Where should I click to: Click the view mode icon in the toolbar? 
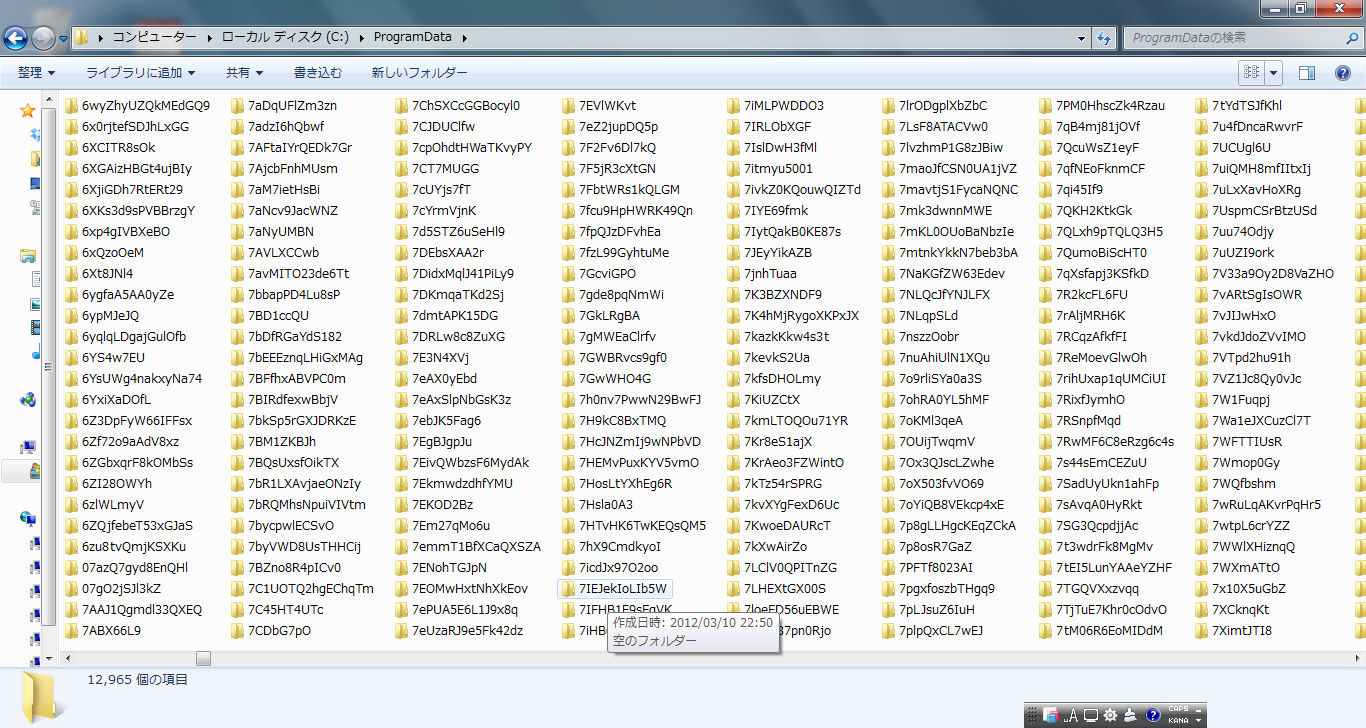(x=1251, y=73)
